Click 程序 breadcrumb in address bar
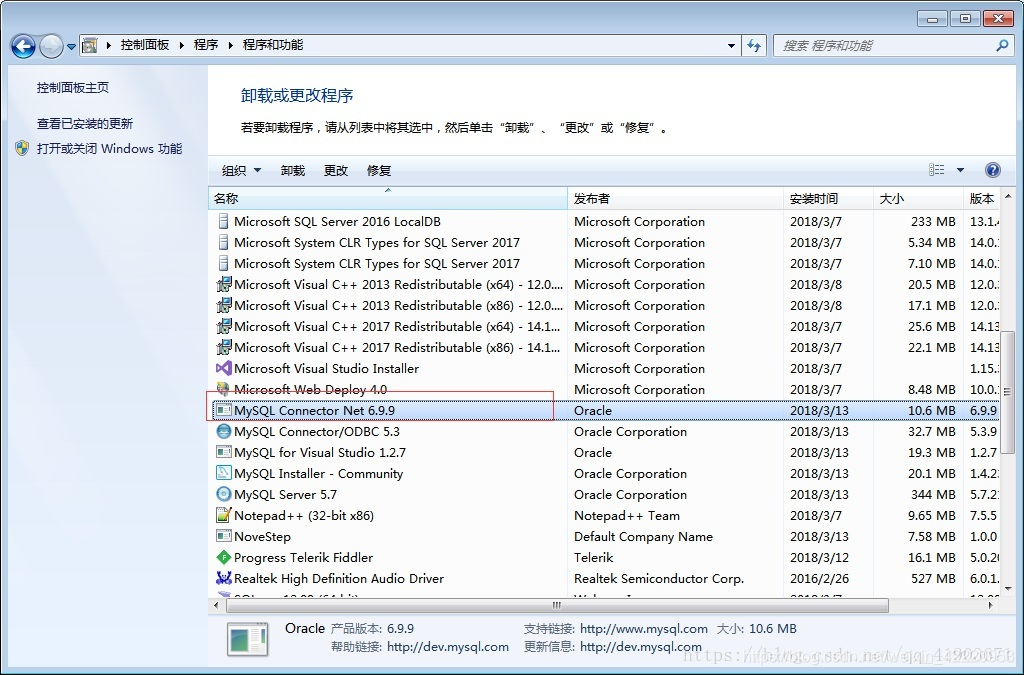Screen dimensions: 1024x675 click(206, 45)
